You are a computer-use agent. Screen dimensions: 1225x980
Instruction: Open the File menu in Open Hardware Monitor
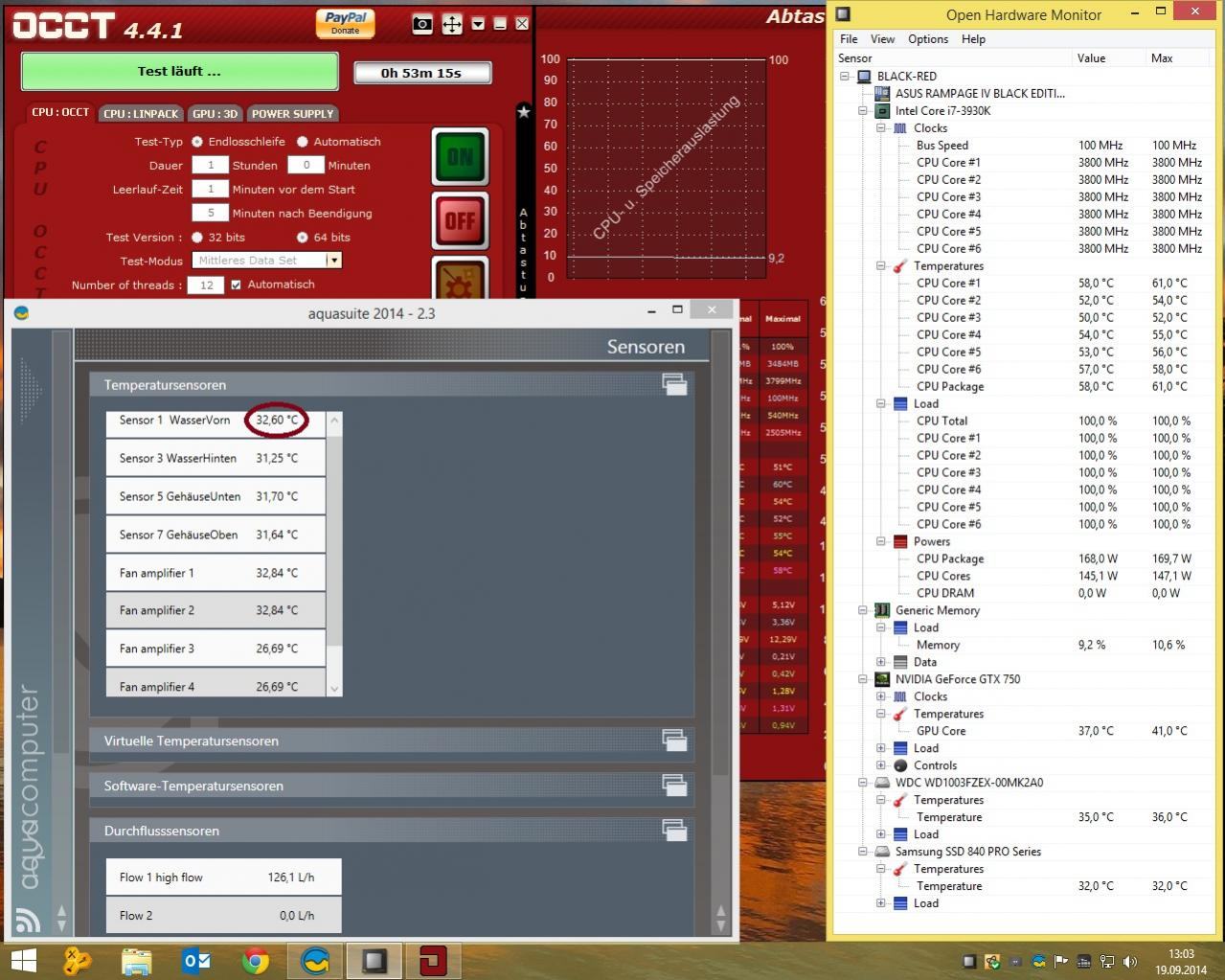pos(849,39)
